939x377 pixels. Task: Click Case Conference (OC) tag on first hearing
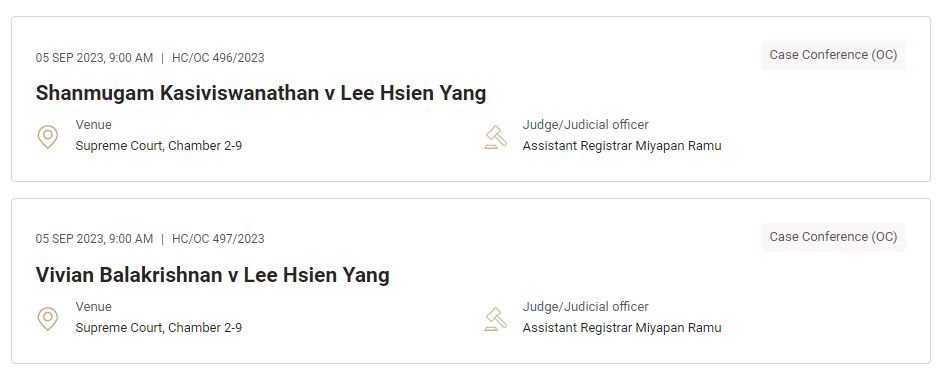coord(833,55)
